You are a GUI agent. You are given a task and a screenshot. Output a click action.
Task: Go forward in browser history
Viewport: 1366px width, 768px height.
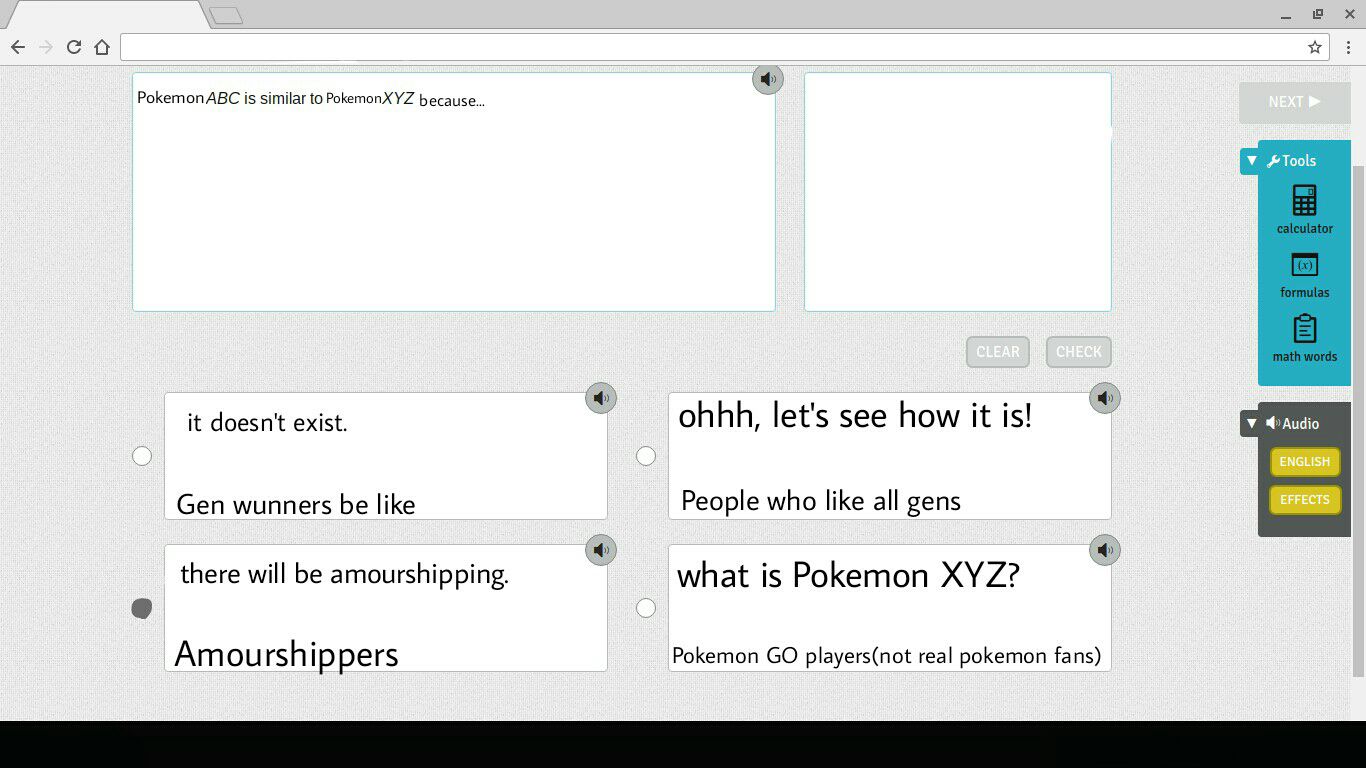click(46, 47)
